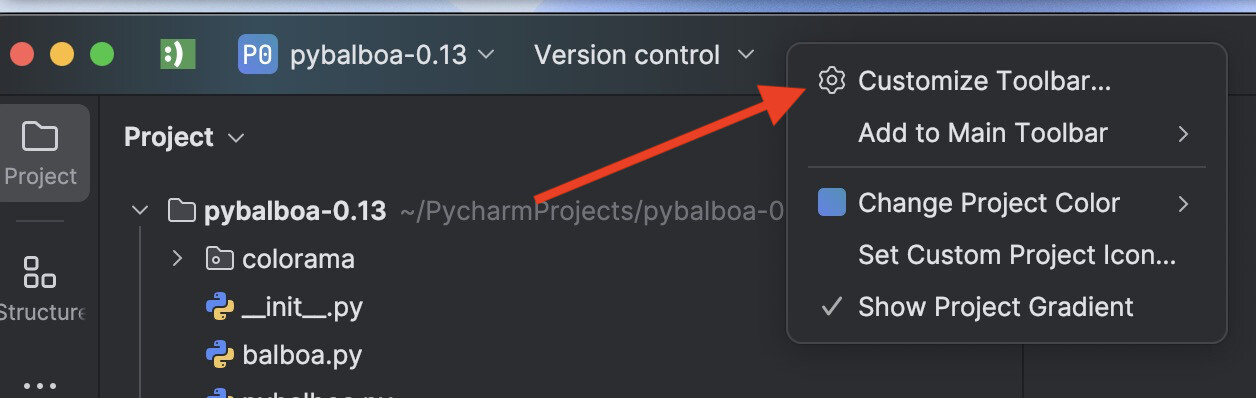Click the green smiley plugin icon
This screenshot has width=1256, height=398.
tap(178, 54)
